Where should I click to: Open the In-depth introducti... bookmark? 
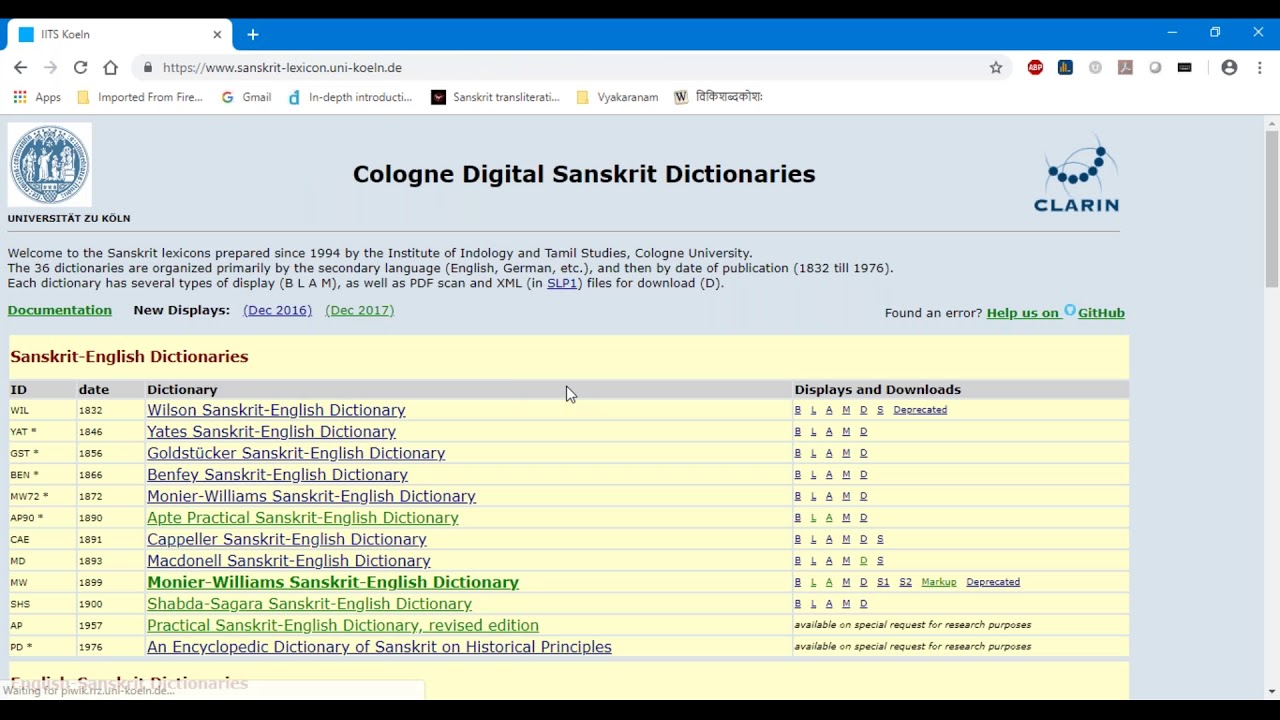[350, 97]
